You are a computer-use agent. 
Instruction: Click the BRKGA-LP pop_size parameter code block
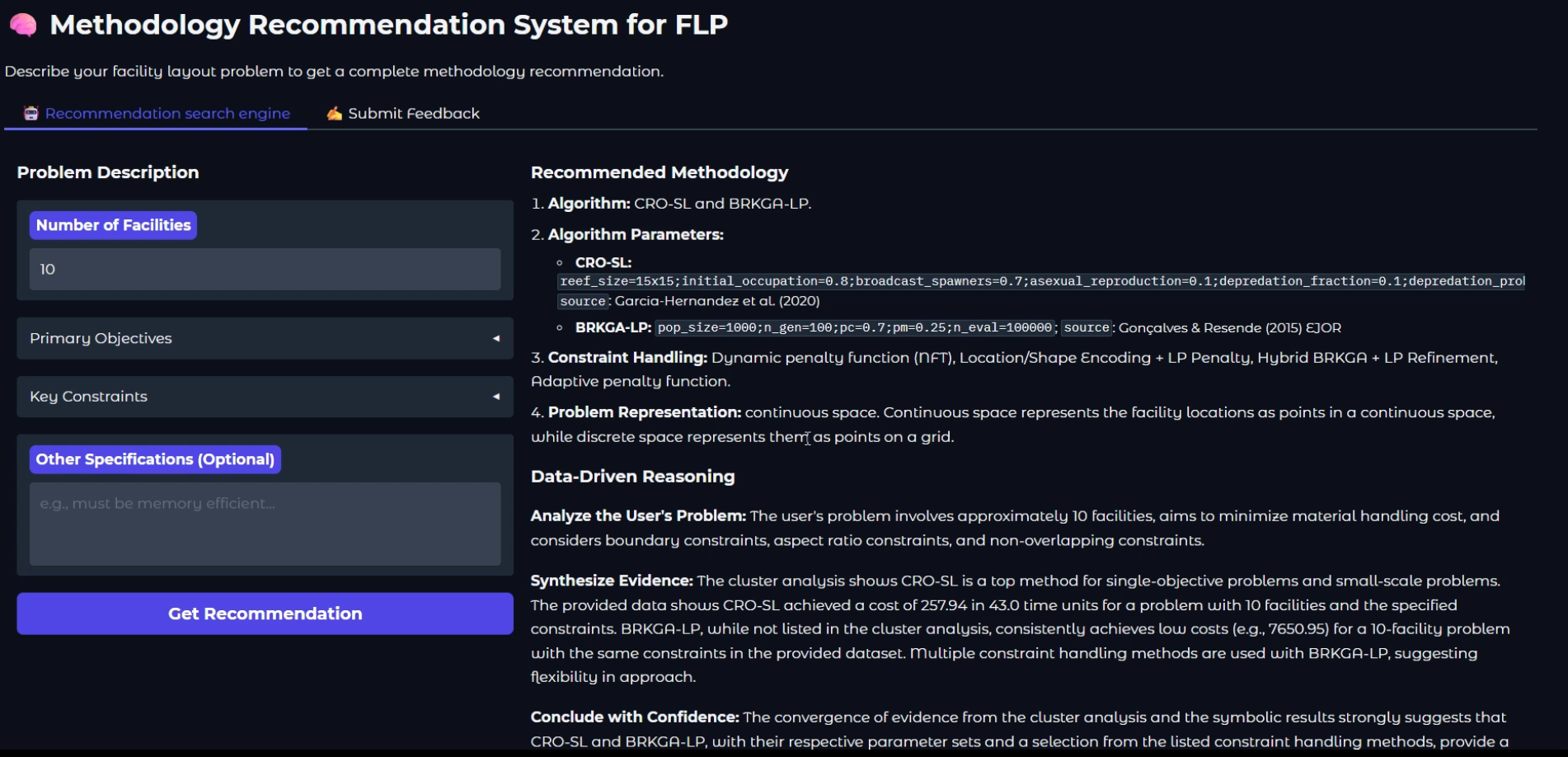(x=855, y=328)
